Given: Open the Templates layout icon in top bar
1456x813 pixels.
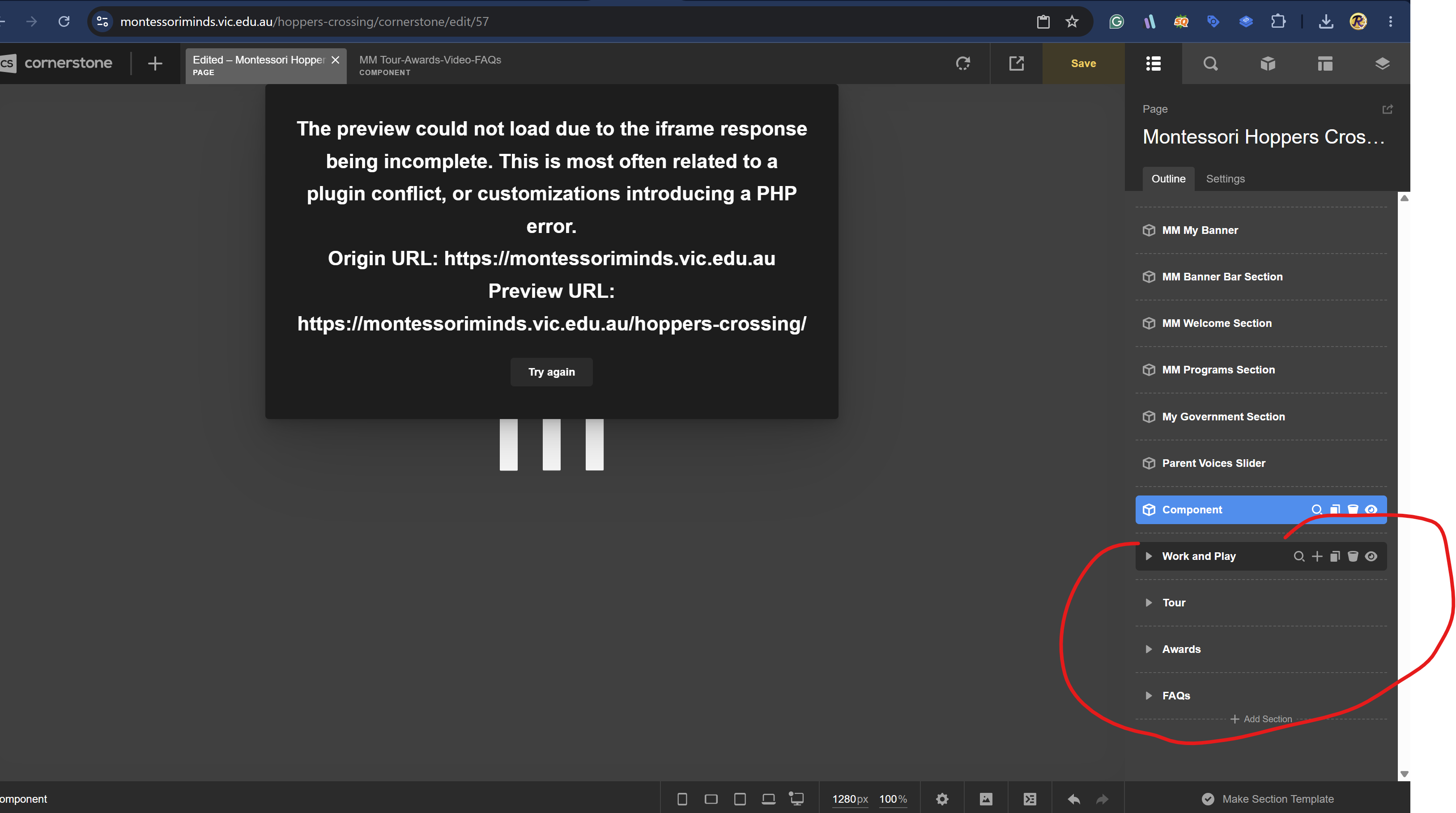Looking at the screenshot, I should tap(1325, 63).
